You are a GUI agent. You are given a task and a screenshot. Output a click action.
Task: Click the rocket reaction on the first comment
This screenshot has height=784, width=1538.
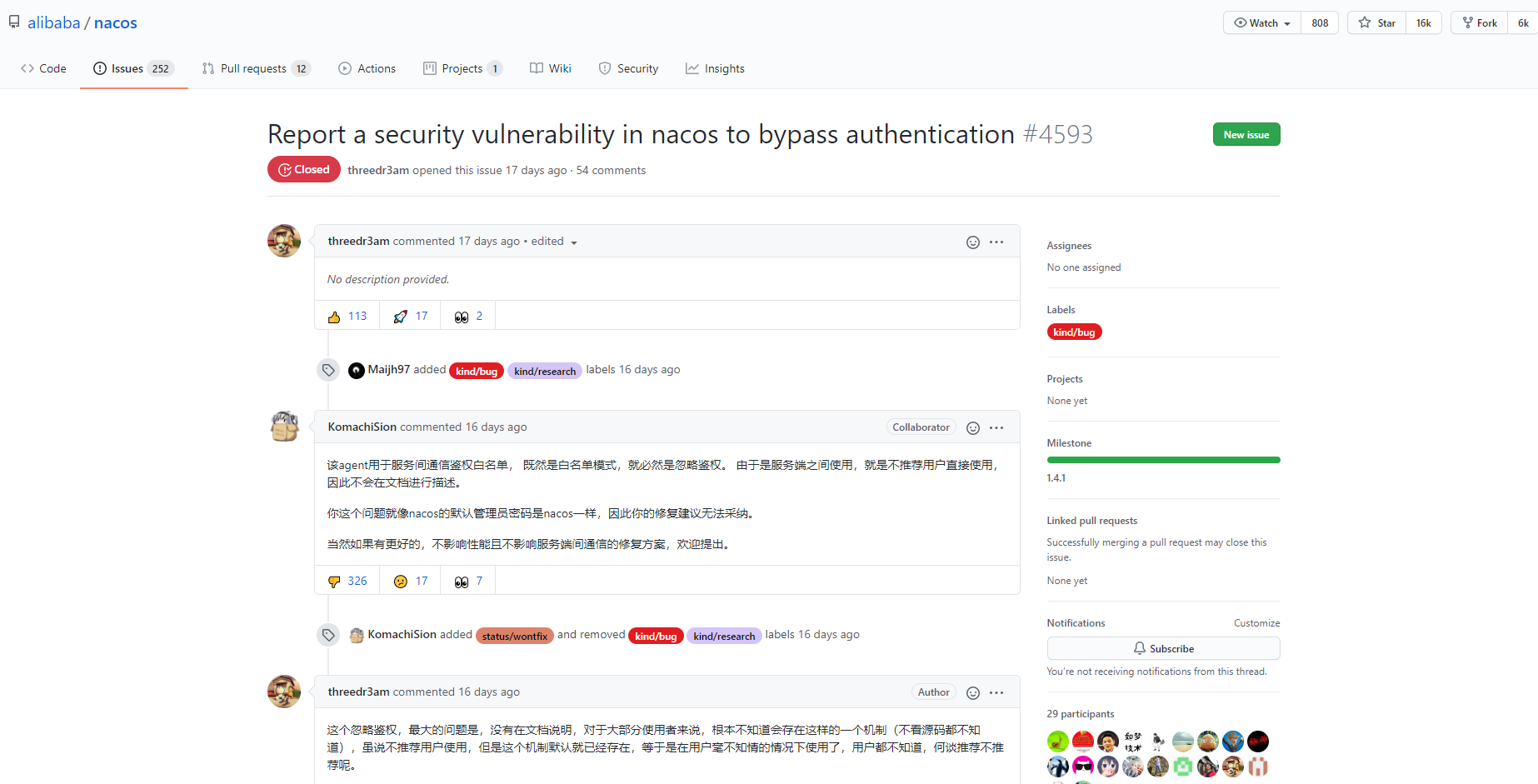tap(409, 315)
